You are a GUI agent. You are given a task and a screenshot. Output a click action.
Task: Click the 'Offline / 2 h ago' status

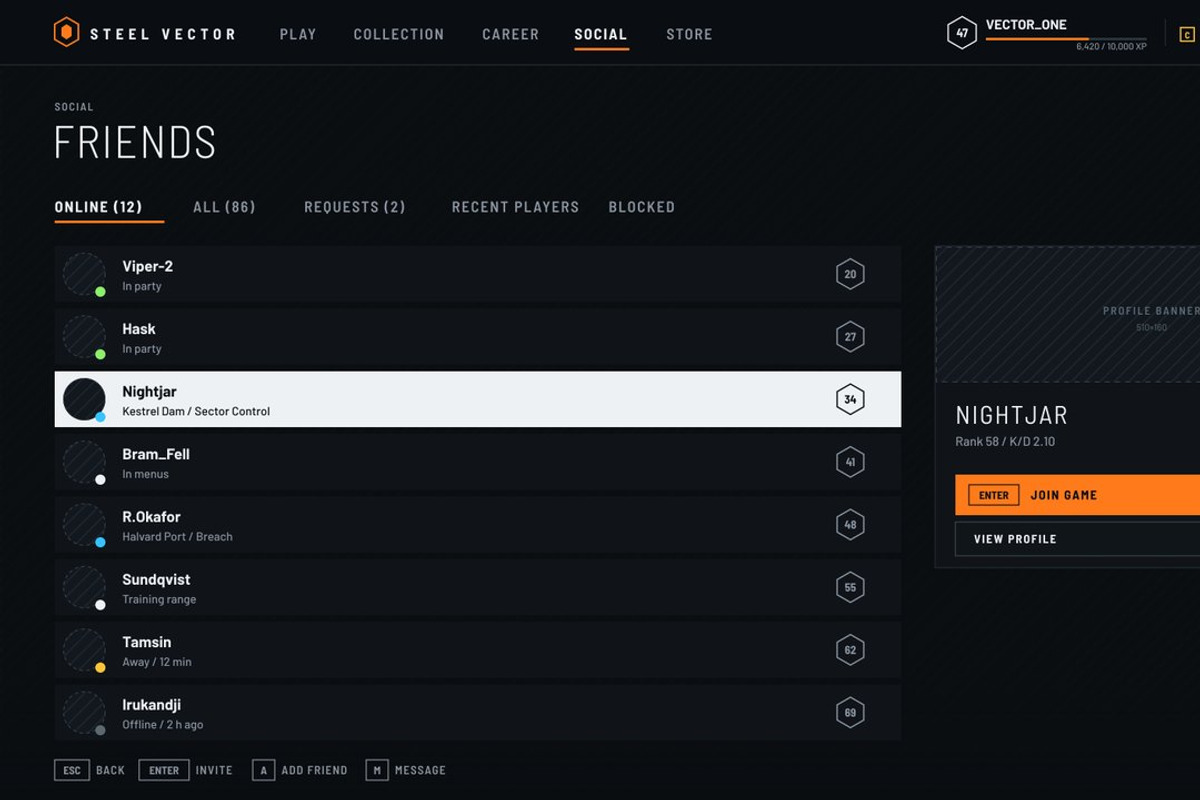[x=163, y=725]
